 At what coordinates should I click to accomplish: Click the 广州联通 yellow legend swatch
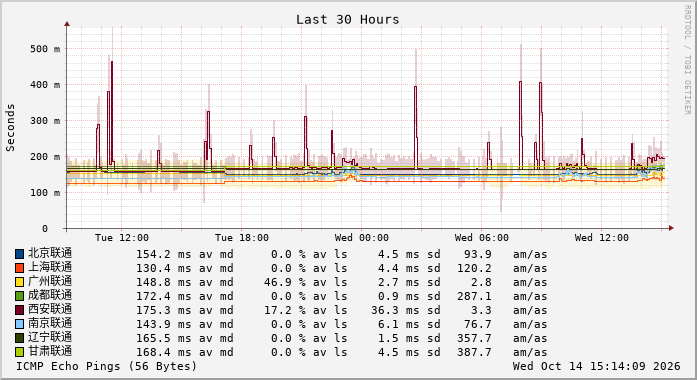19,282
